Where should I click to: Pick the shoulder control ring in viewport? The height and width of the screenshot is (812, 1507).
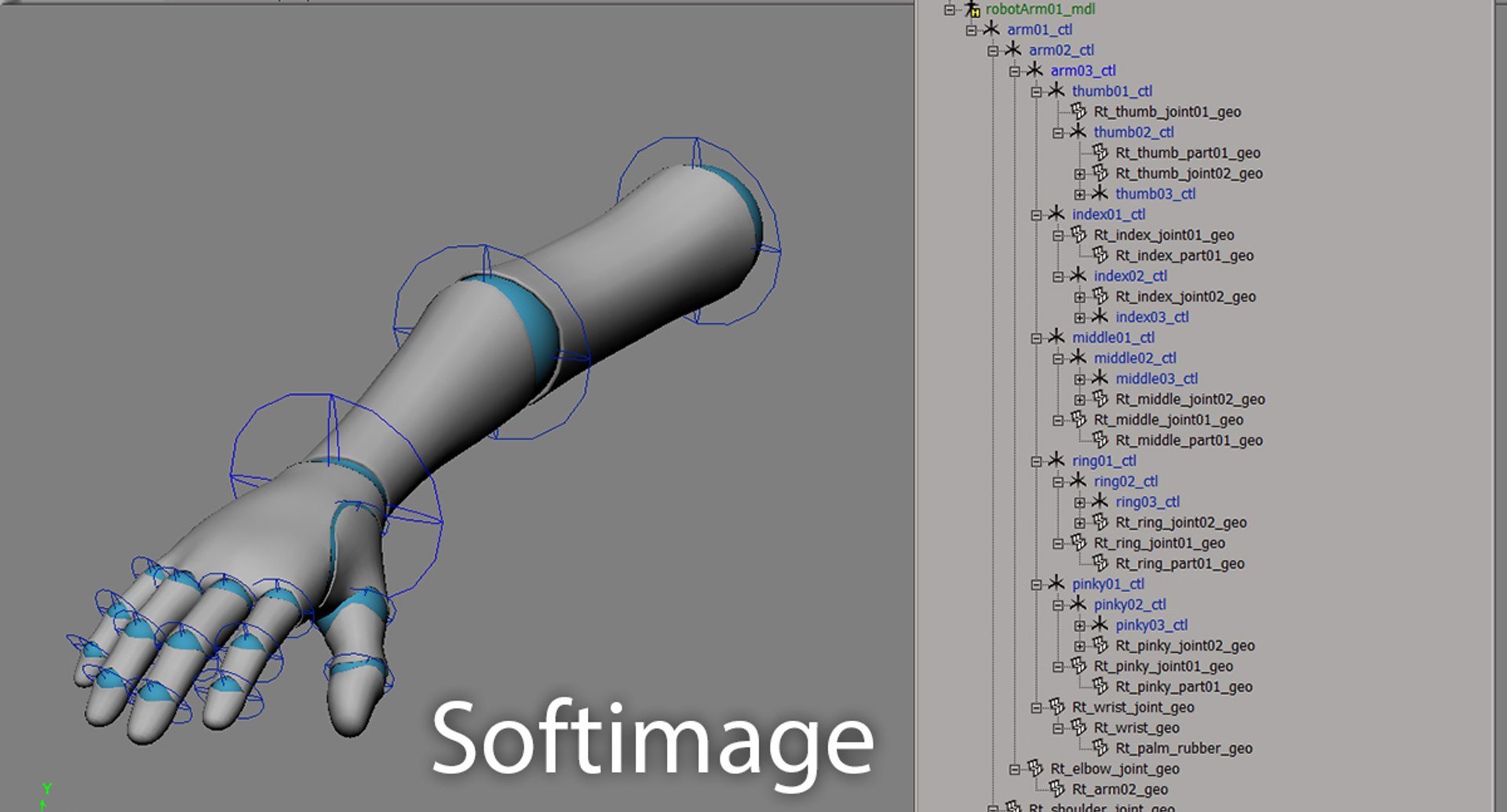click(699, 231)
